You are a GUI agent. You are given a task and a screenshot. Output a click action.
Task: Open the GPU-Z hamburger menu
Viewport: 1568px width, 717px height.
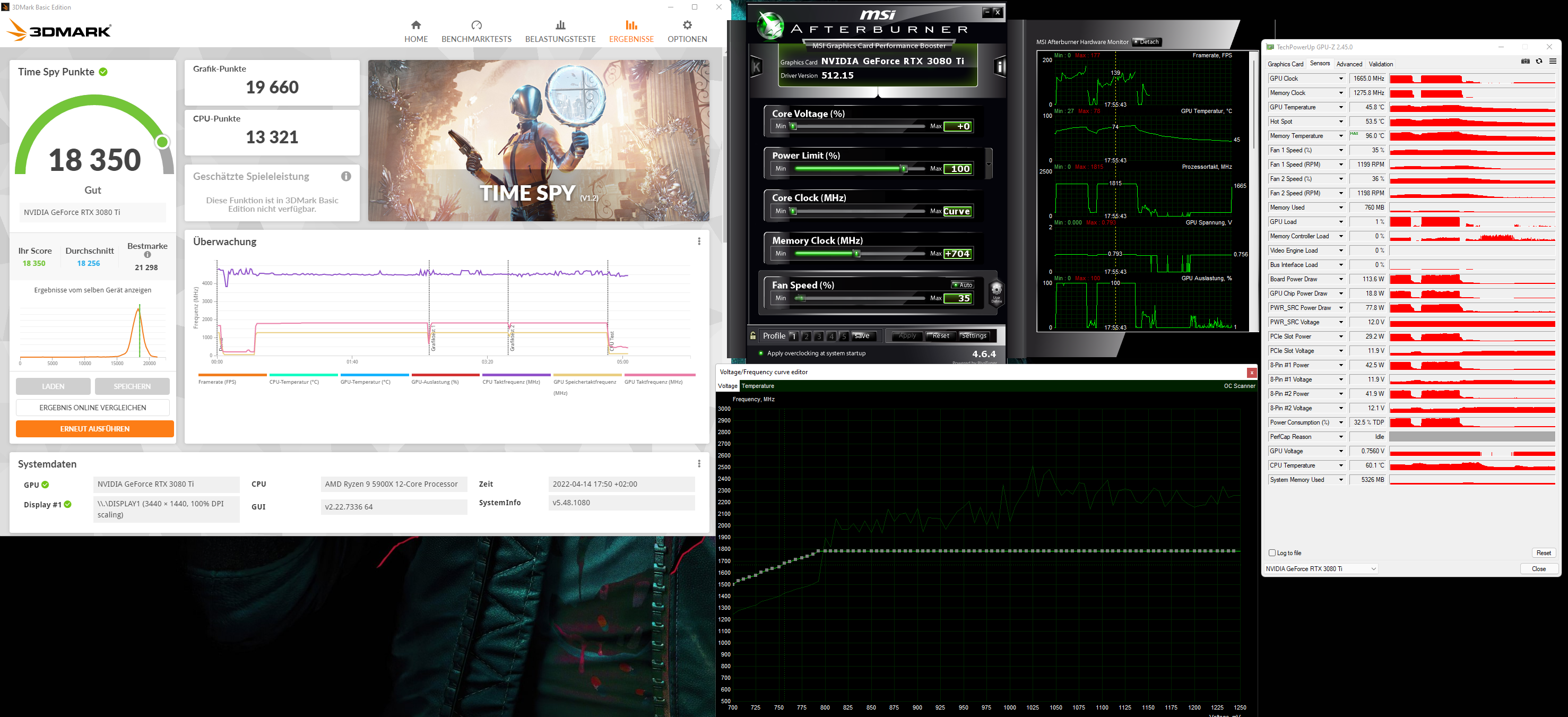coord(1553,62)
